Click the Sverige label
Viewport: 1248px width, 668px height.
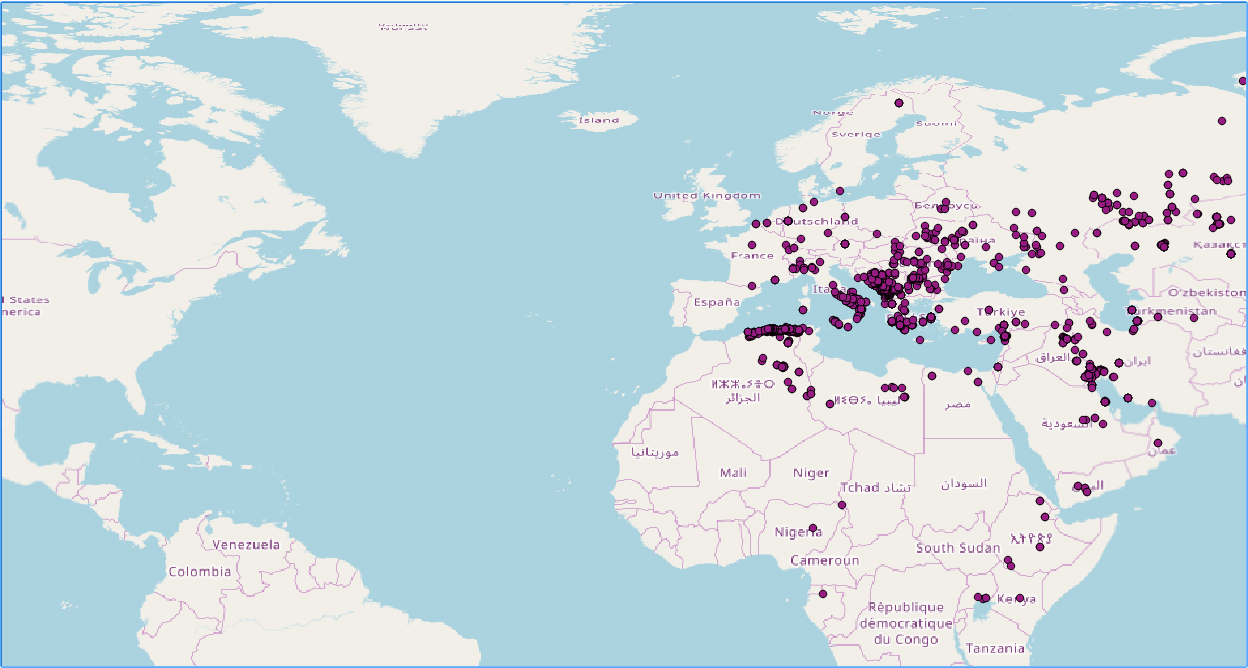(x=857, y=134)
